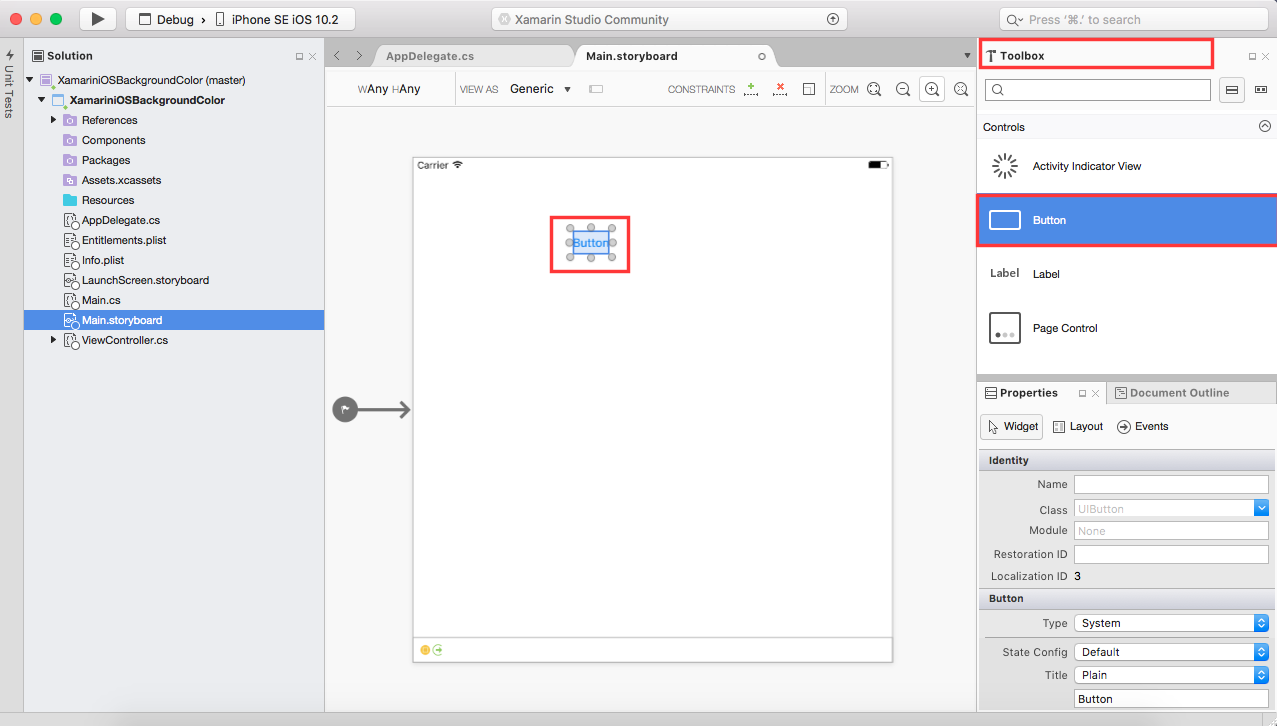The image size is (1277, 726).
Task: Click the update indicator icon in status bar
Action: point(833,19)
